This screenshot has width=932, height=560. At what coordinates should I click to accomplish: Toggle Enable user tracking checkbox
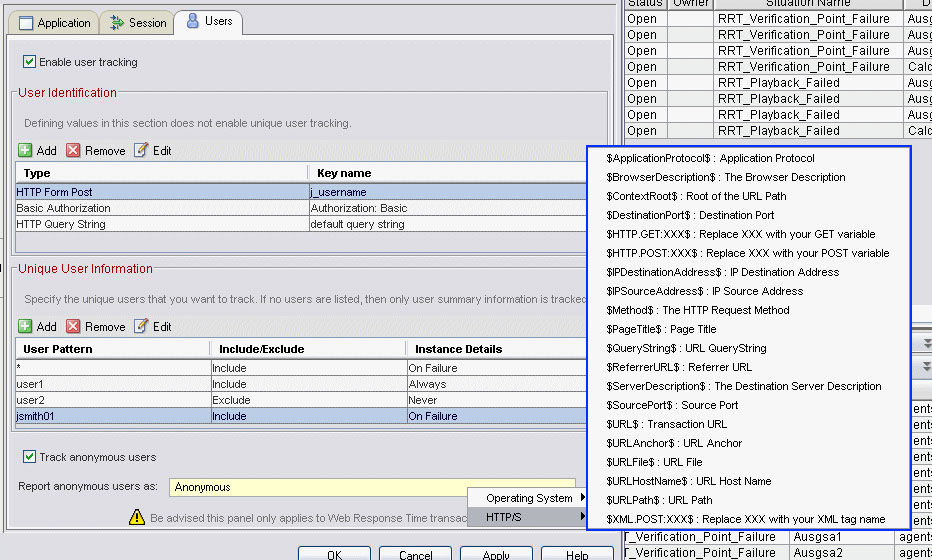coord(29,61)
